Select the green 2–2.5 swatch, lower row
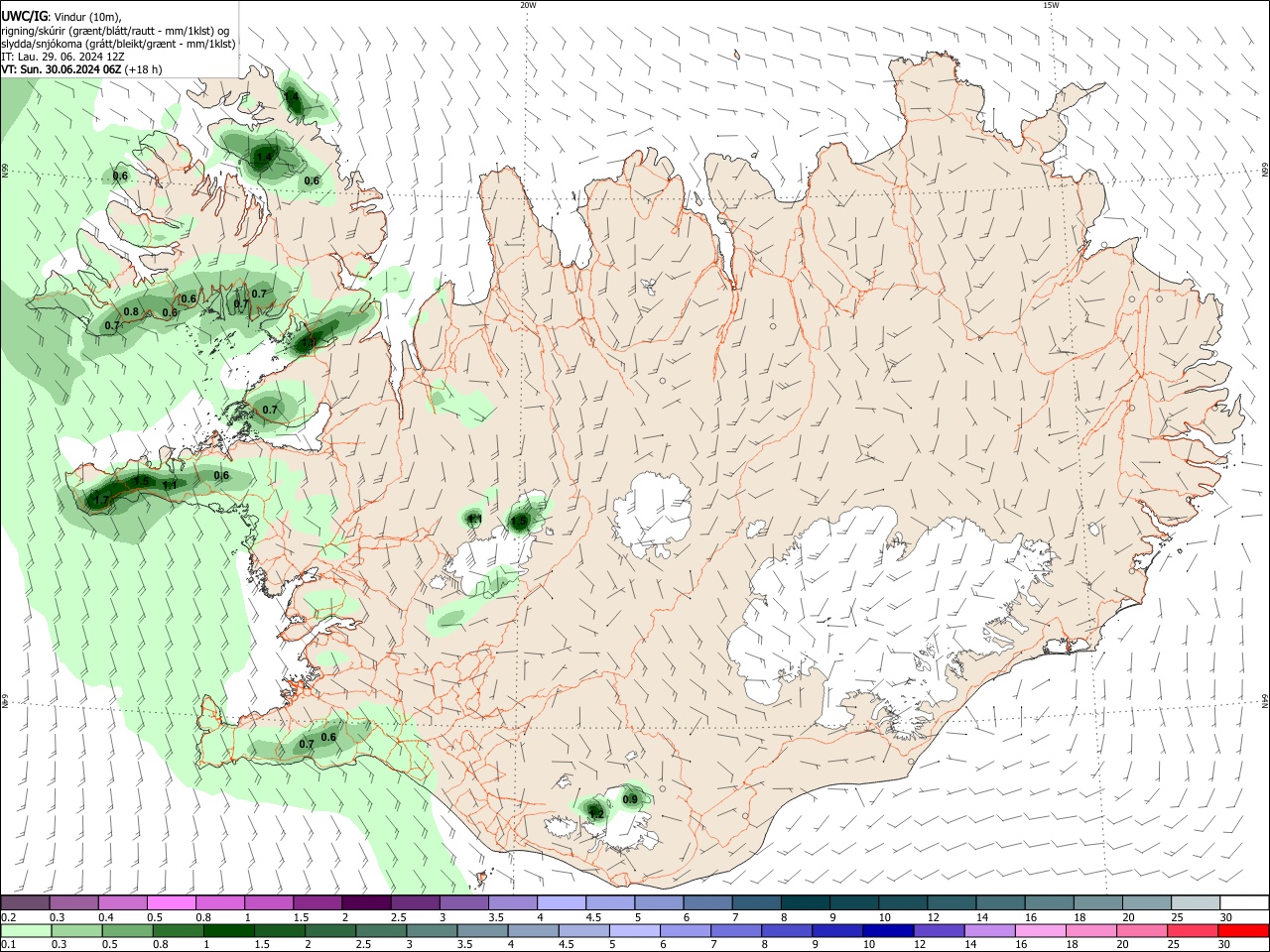This screenshot has width=1270, height=952. (x=330, y=930)
